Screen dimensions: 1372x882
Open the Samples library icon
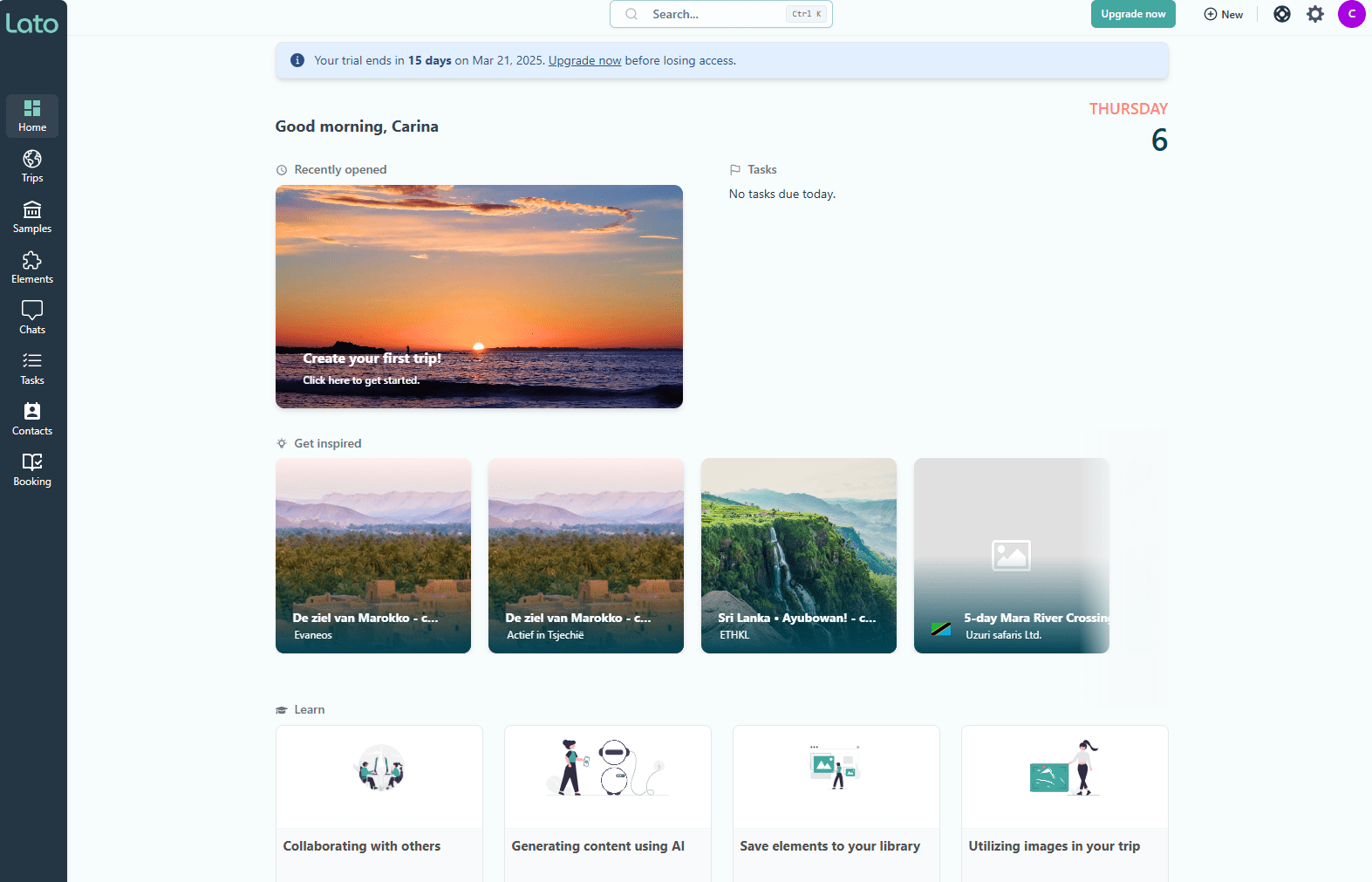[32, 216]
